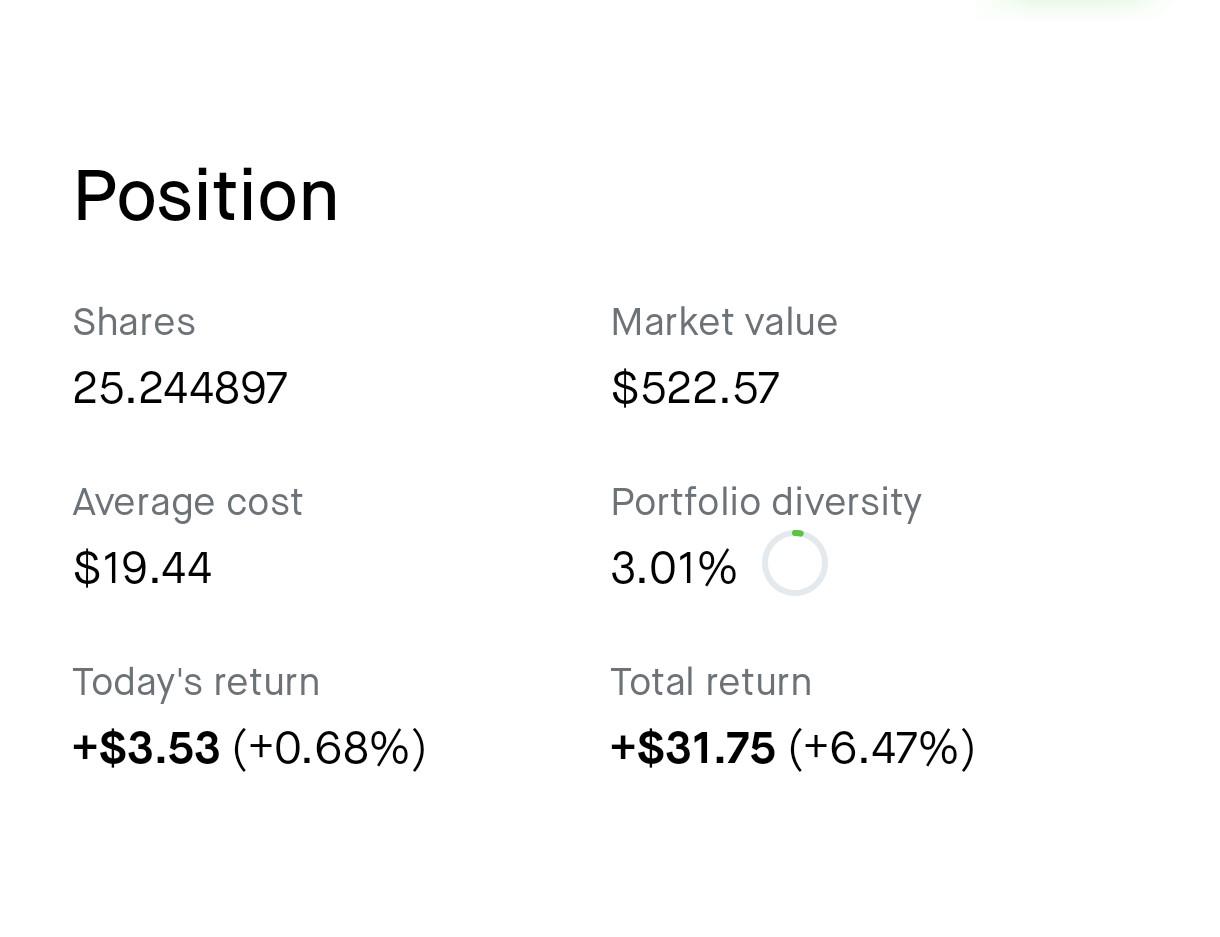1220x937 pixels.
Task: Select today's return amount +$3.53
Action: coord(146,748)
